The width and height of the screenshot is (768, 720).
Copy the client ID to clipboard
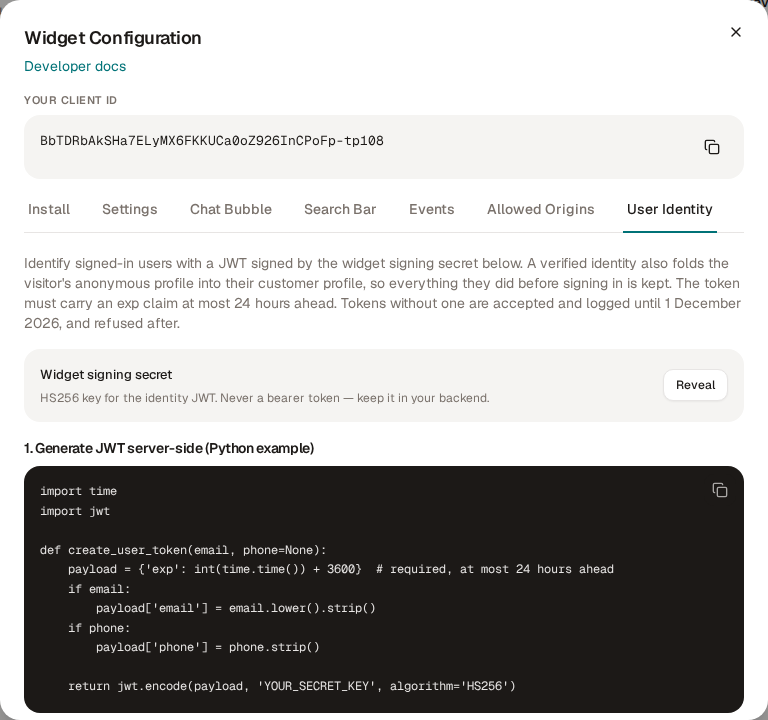click(712, 147)
